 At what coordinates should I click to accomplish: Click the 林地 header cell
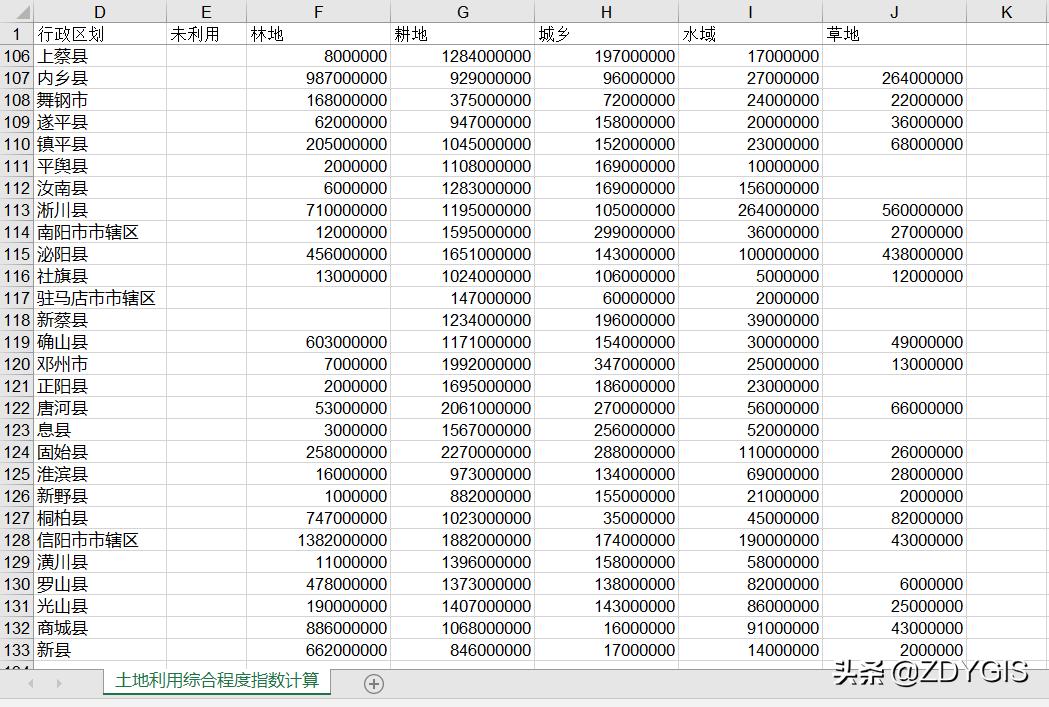(x=318, y=34)
